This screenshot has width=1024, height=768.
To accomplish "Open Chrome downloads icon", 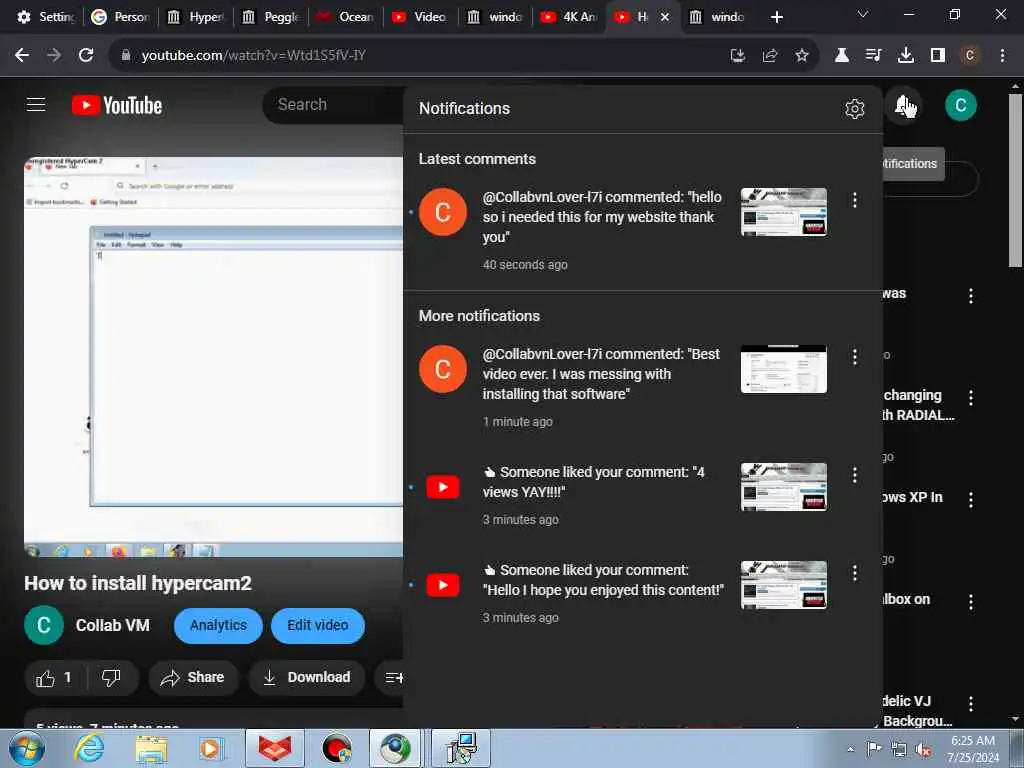I will click(x=906, y=56).
